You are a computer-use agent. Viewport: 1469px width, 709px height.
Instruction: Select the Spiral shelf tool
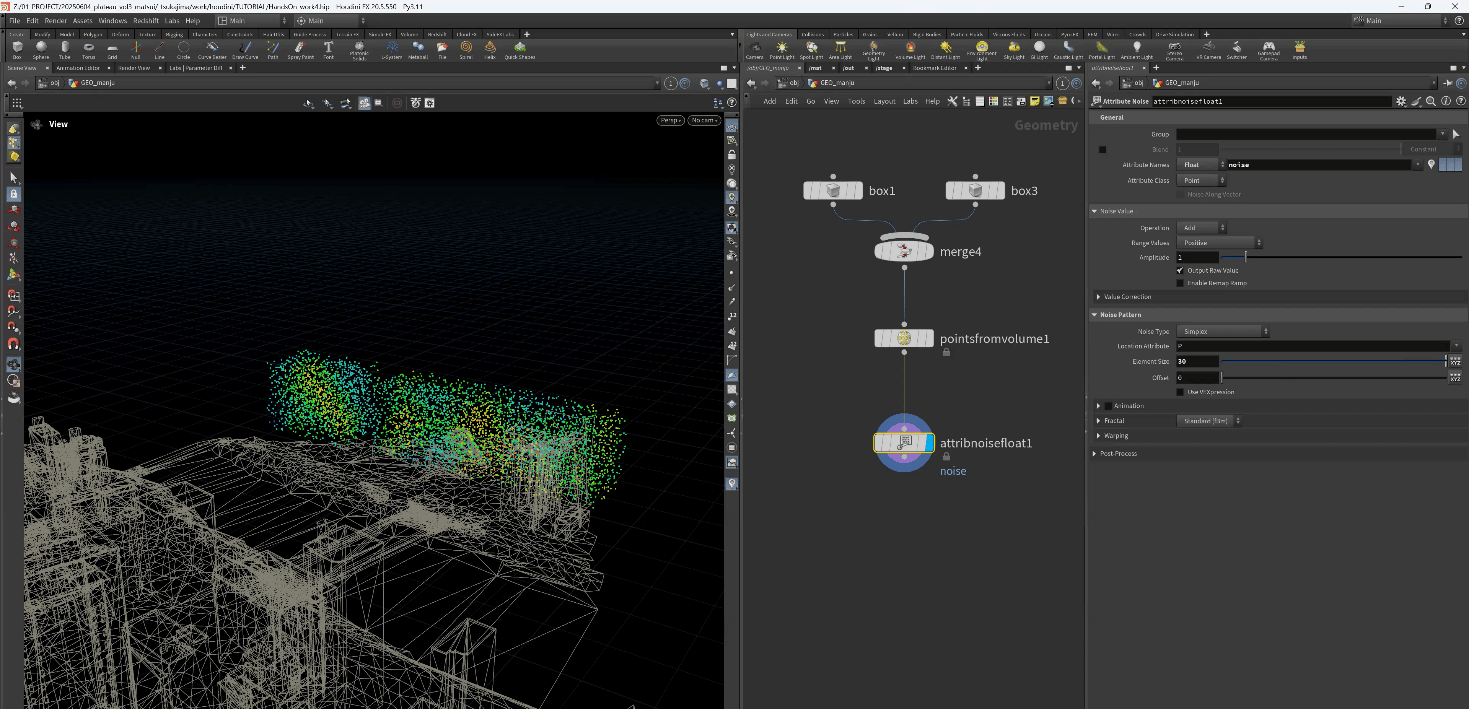(466, 48)
